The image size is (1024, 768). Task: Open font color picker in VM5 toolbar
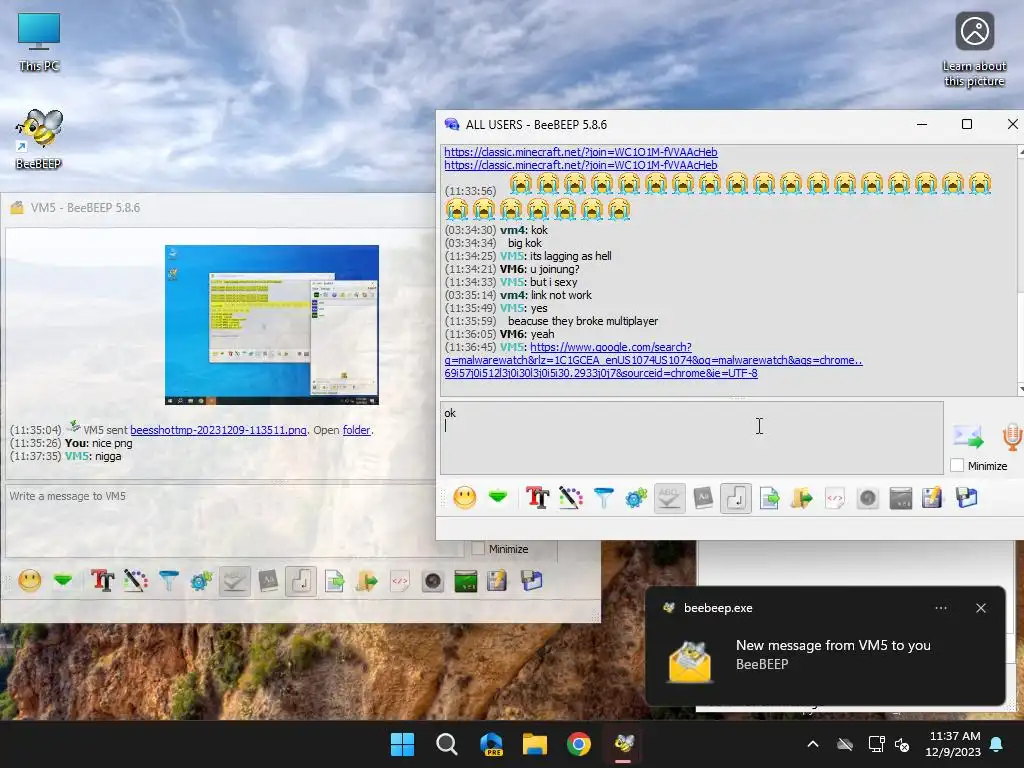(136, 581)
